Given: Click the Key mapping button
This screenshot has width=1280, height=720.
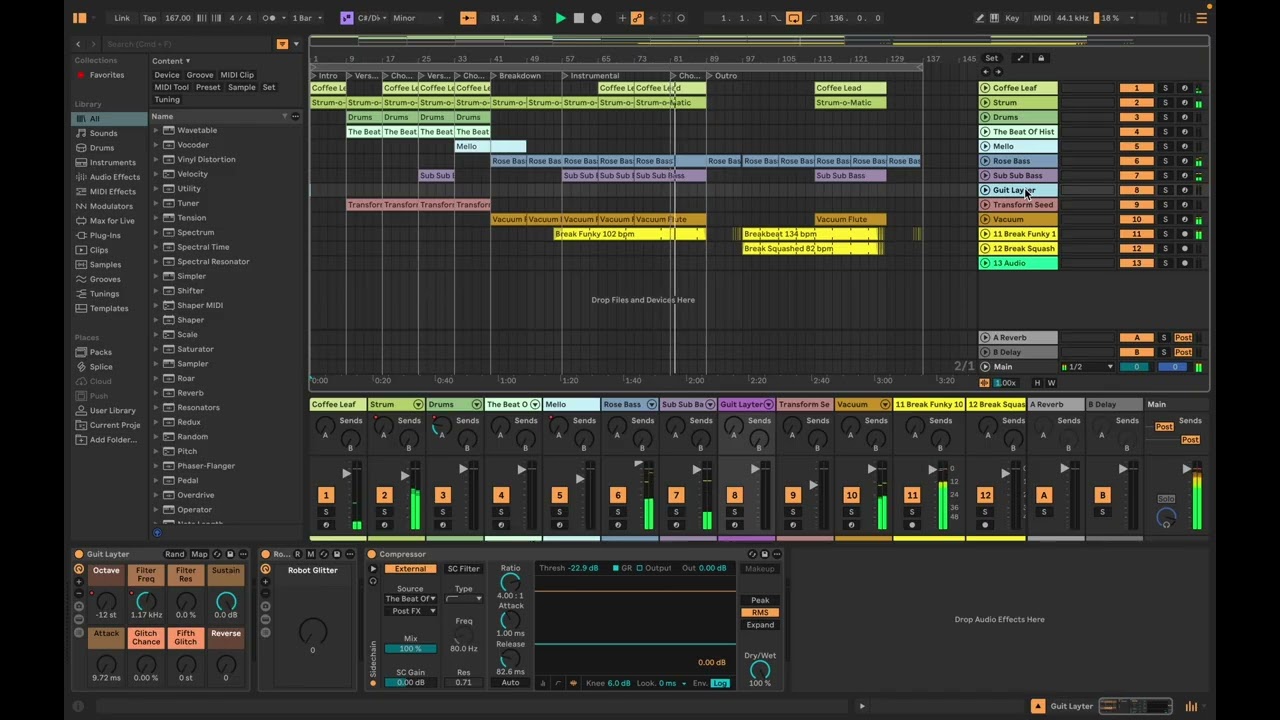Looking at the screenshot, I should (1012, 18).
